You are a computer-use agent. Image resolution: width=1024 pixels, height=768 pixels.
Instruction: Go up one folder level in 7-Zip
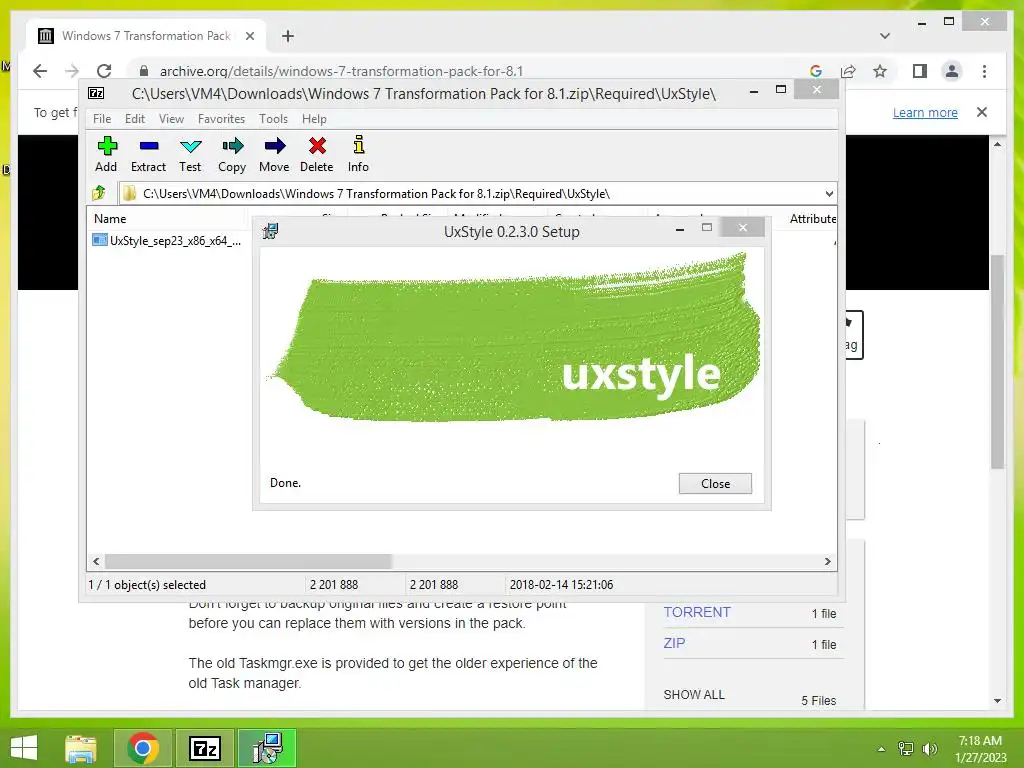pos(99,193)
